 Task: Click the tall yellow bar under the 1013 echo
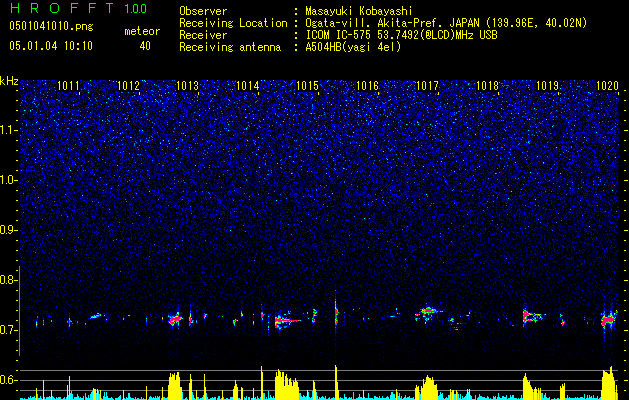click(x=175, y=386)
